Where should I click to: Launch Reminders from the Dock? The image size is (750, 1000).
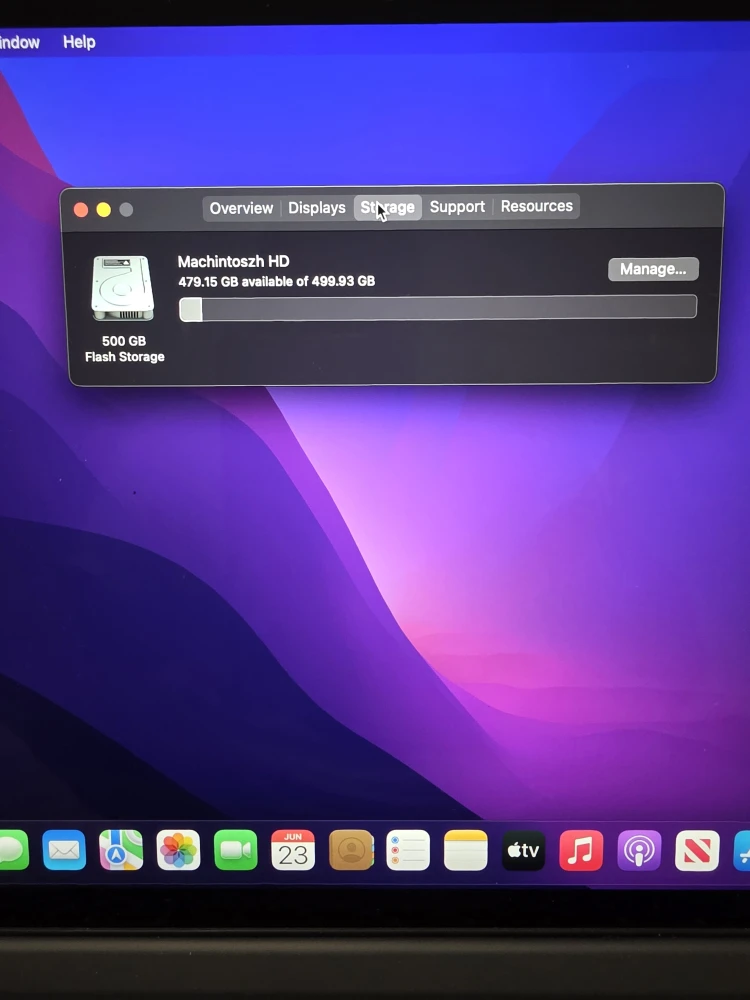click(x=408, y=850)
